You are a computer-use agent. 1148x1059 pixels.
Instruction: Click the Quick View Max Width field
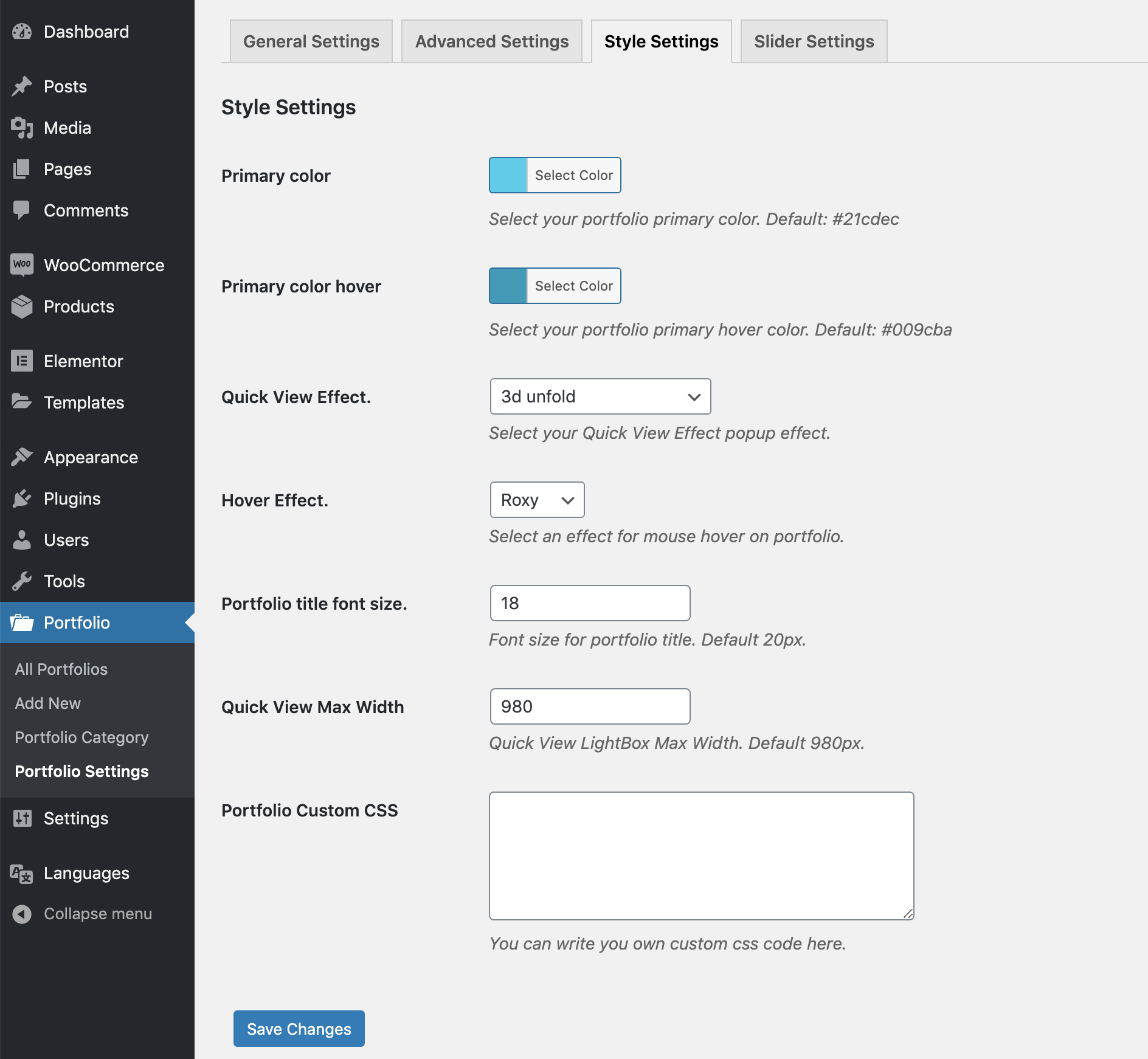click(590, 706)
